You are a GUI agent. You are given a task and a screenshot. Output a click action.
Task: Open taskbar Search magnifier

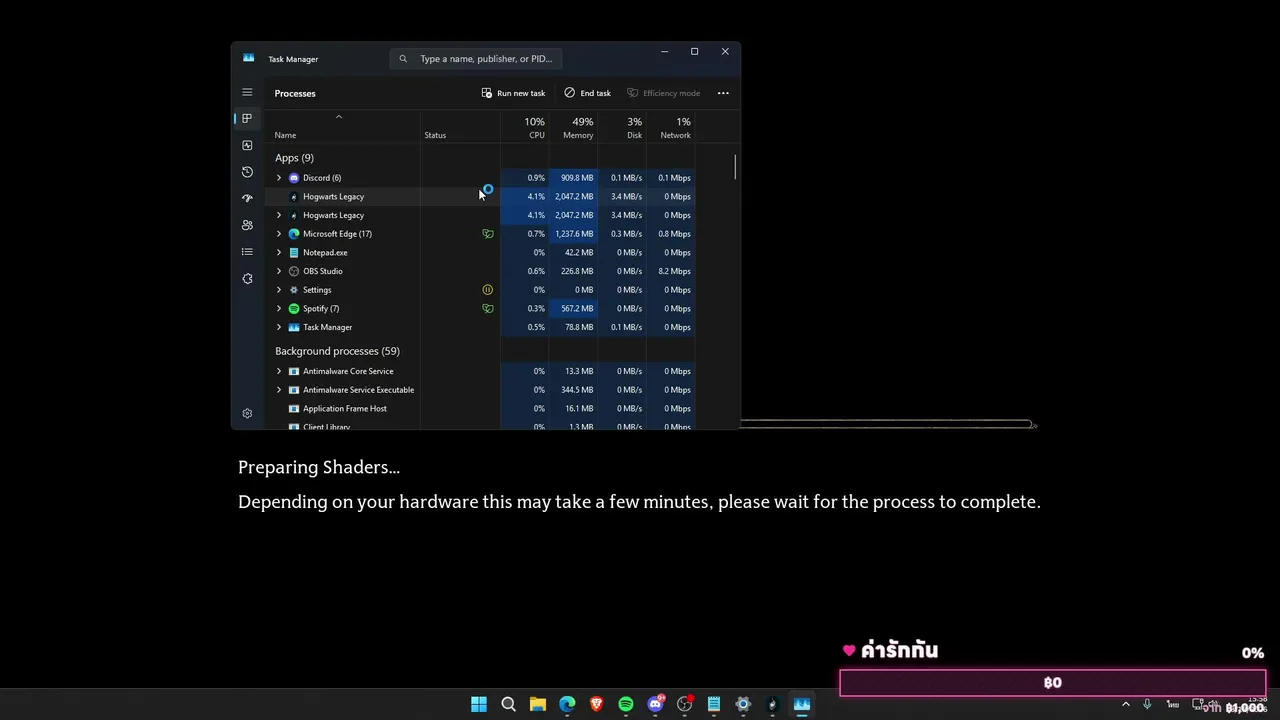click(x=508, y=704)
